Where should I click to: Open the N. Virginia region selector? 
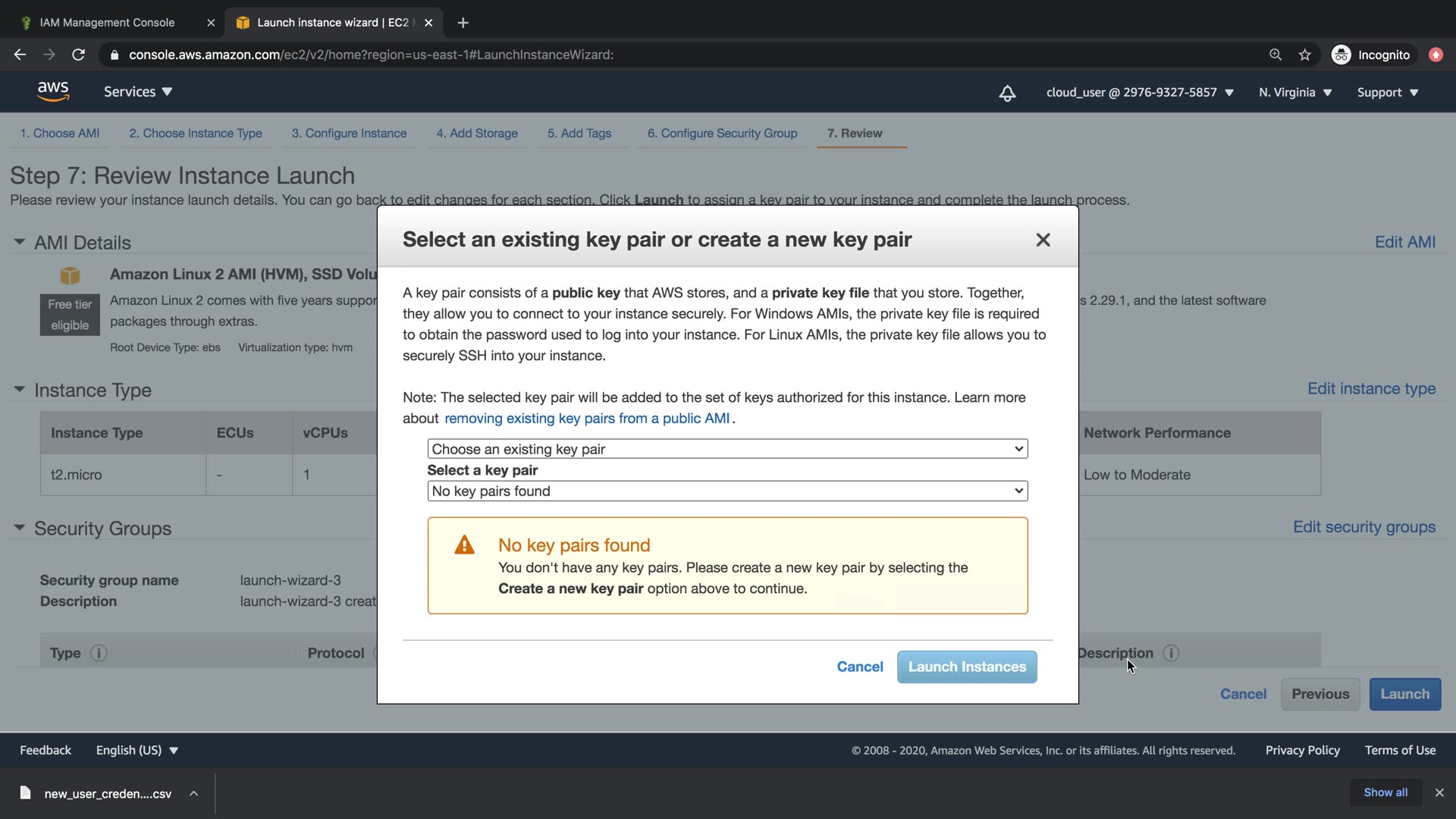click(1295, 93)
